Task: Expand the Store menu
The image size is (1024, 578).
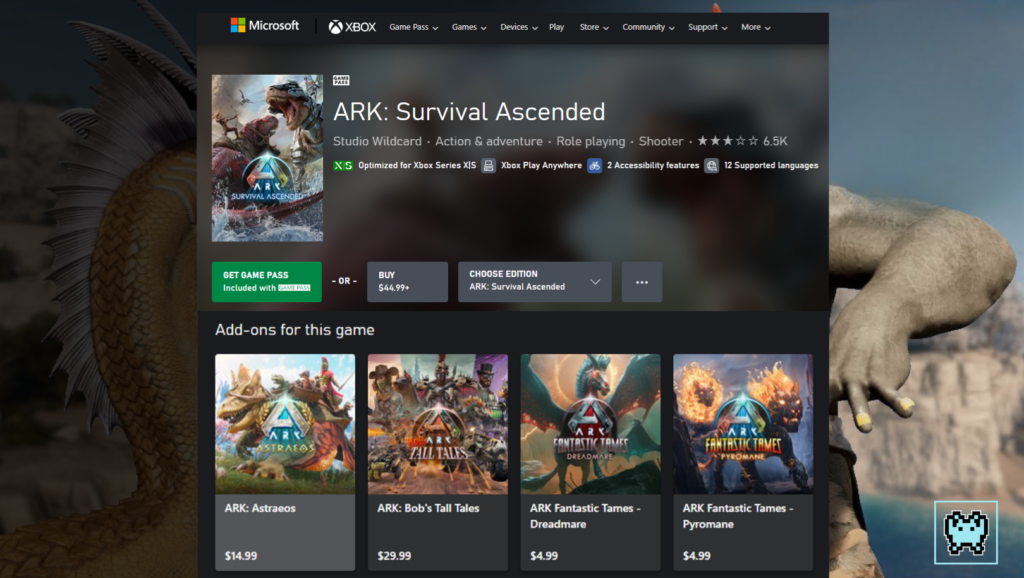Action: coord(594,27)
